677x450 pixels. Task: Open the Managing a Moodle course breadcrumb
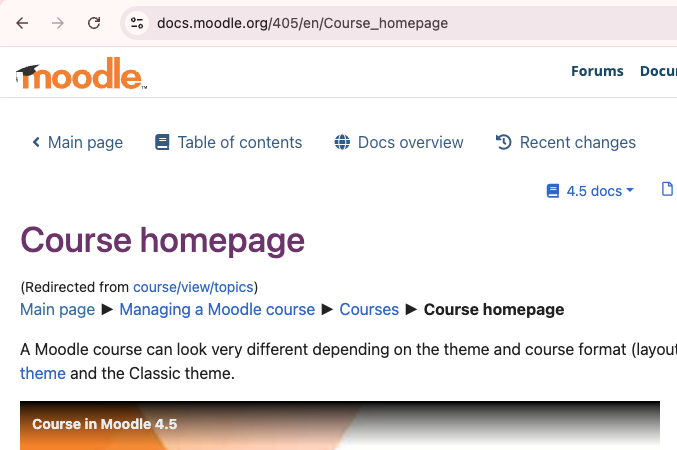tap(217, 310)
